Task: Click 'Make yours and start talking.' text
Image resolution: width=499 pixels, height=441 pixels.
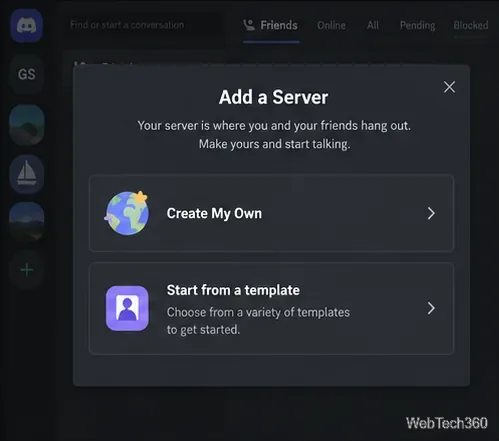Action: coord(274,144)
